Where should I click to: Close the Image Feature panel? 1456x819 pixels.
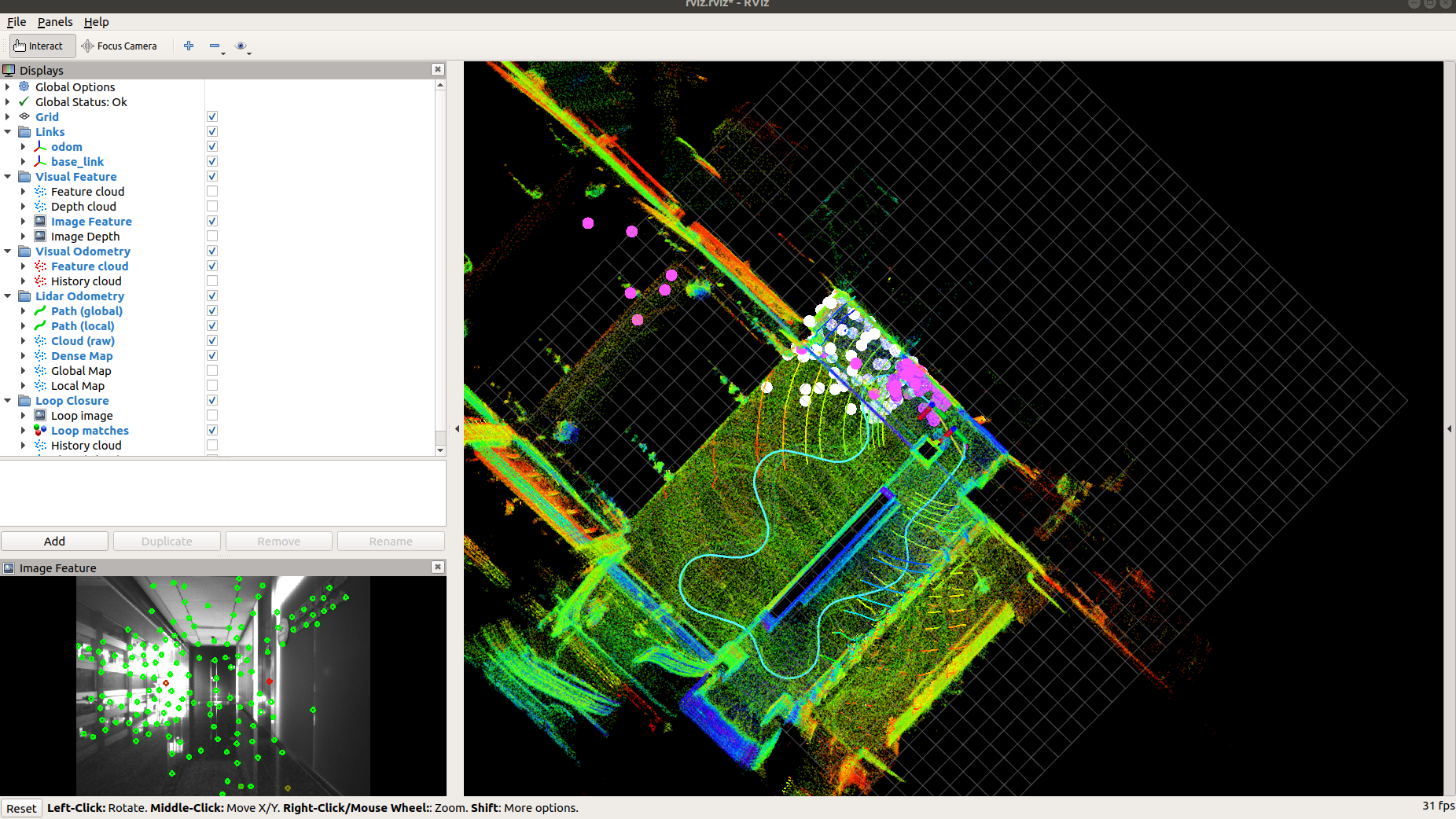click(x=438, y=567)
